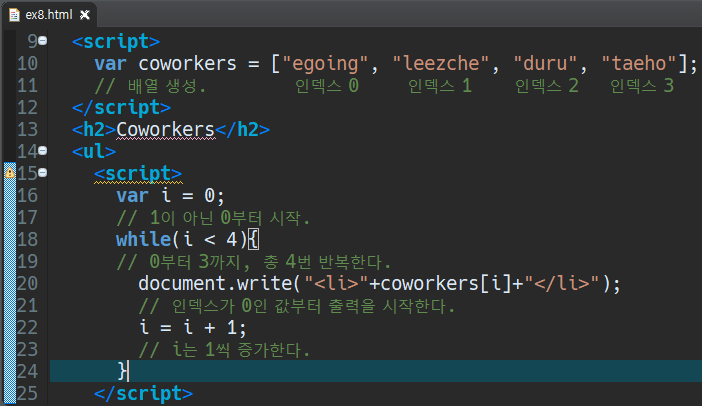
Task: Click the '인덱스 0' comment text
Action: (327, 86)
